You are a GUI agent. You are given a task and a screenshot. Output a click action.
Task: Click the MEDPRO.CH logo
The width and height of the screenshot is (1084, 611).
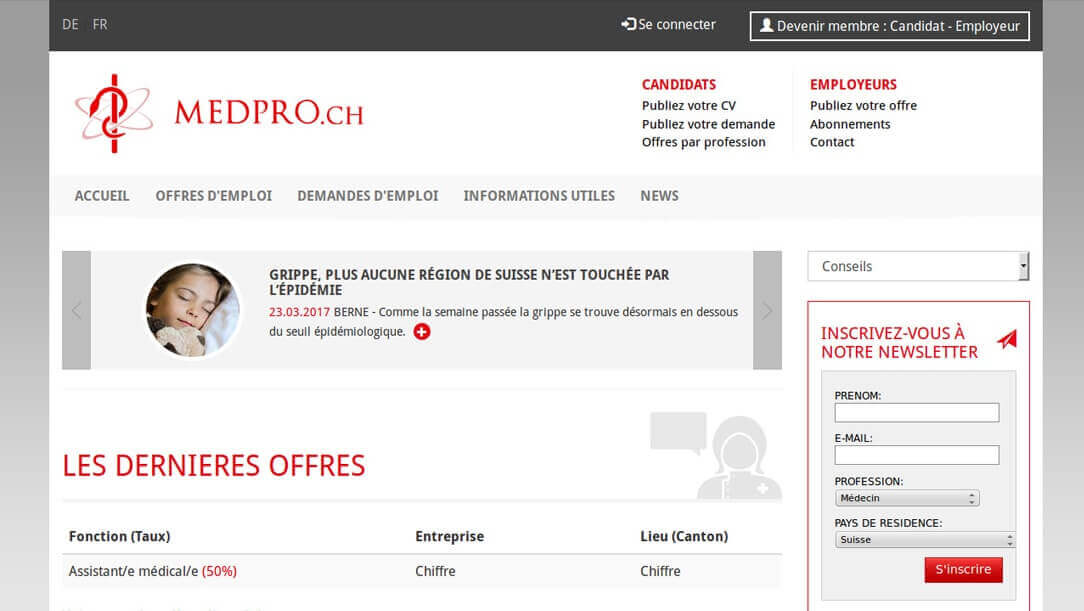point(218,113)
